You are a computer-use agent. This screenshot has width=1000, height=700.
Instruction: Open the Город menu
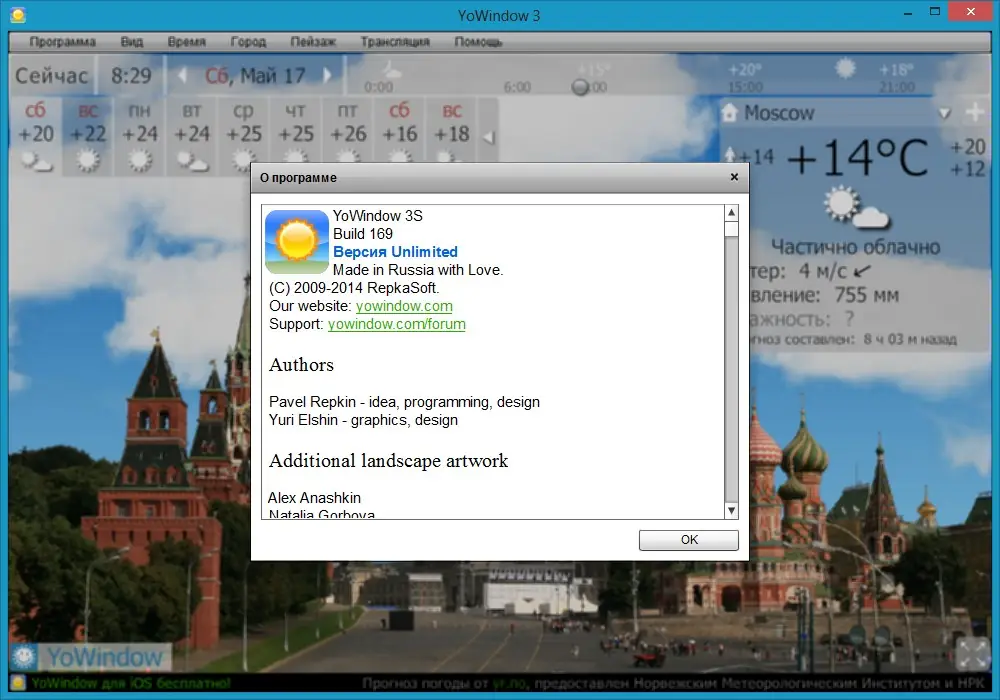pyautogui.click(x=248, y=41)
